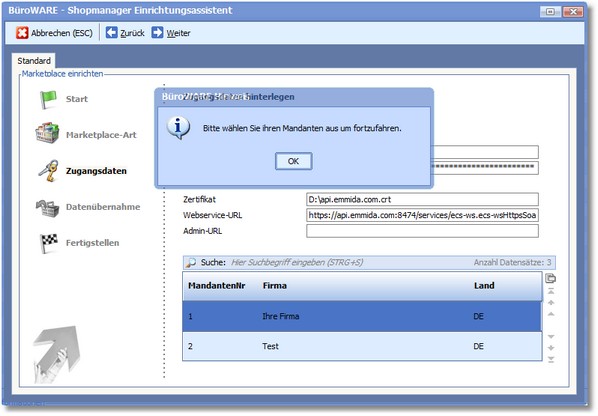
Task: Move one record up with small arrow
Action: [x=551, y=303]
